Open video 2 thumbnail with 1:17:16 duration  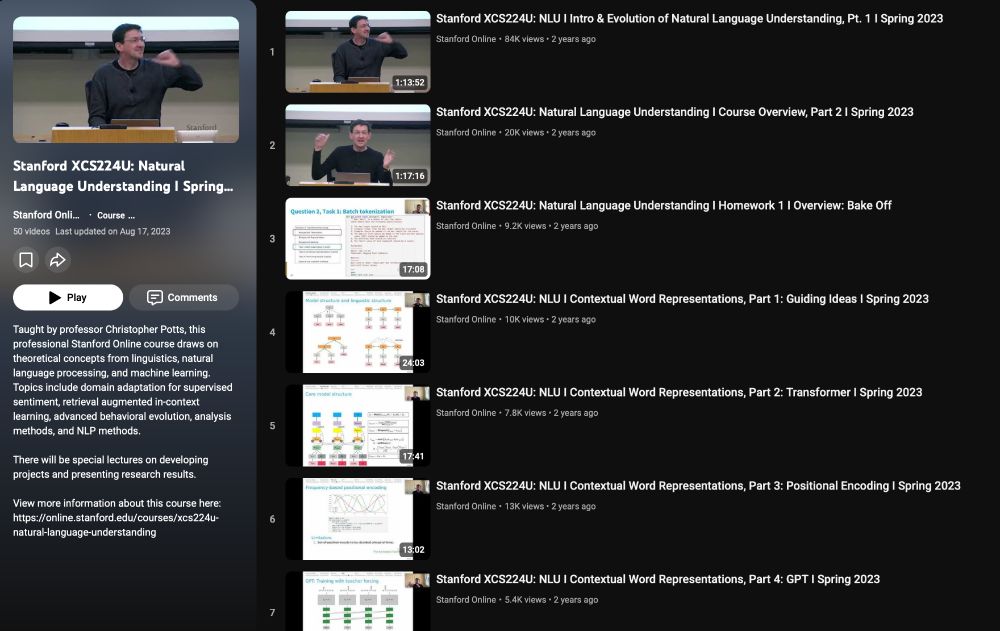tap(358, 145)
